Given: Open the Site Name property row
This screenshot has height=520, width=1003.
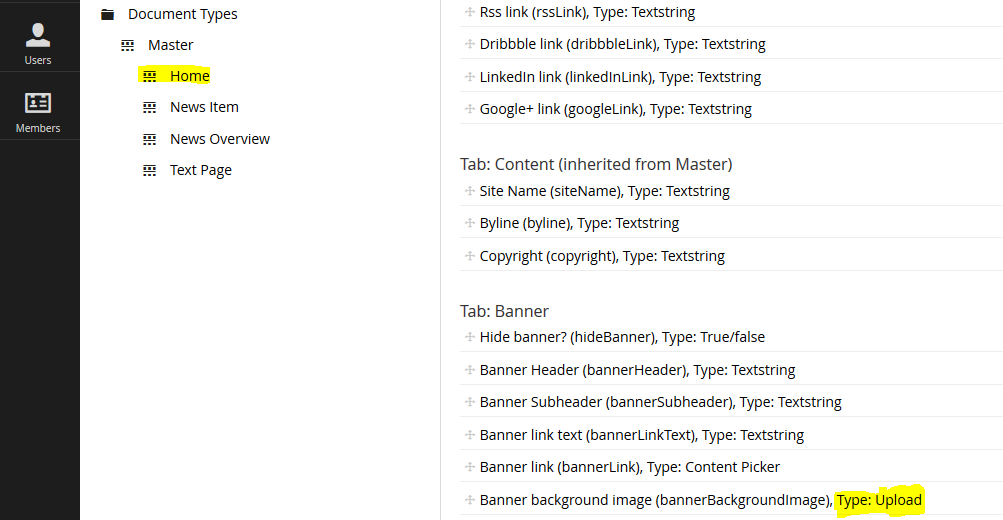Looking at the screenshot, I should coord(731,191).
